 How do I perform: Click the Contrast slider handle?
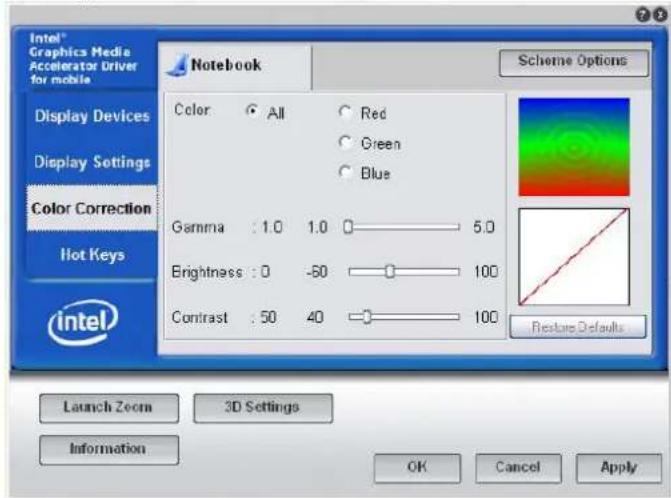[367, 317]
